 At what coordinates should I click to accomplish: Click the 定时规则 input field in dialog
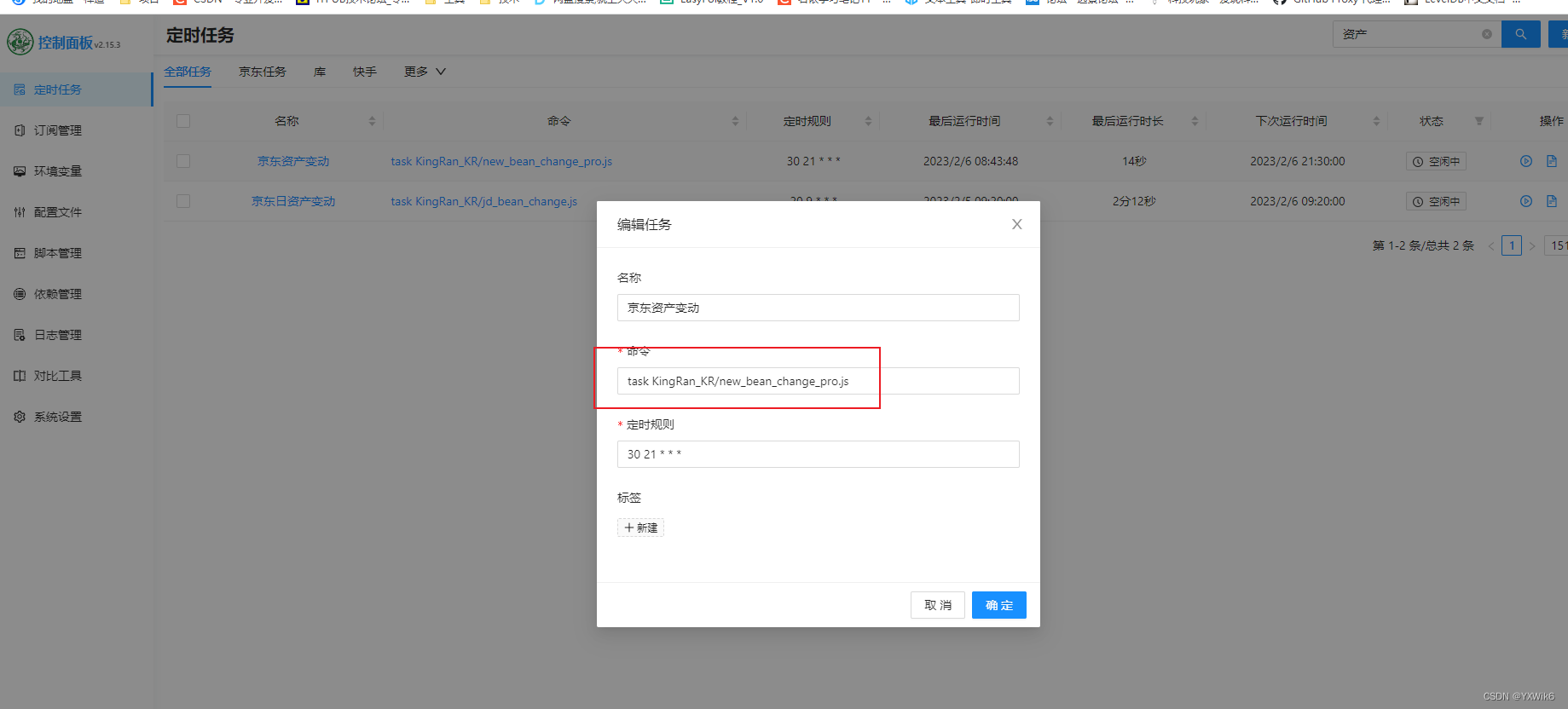[x=819, y=454]
